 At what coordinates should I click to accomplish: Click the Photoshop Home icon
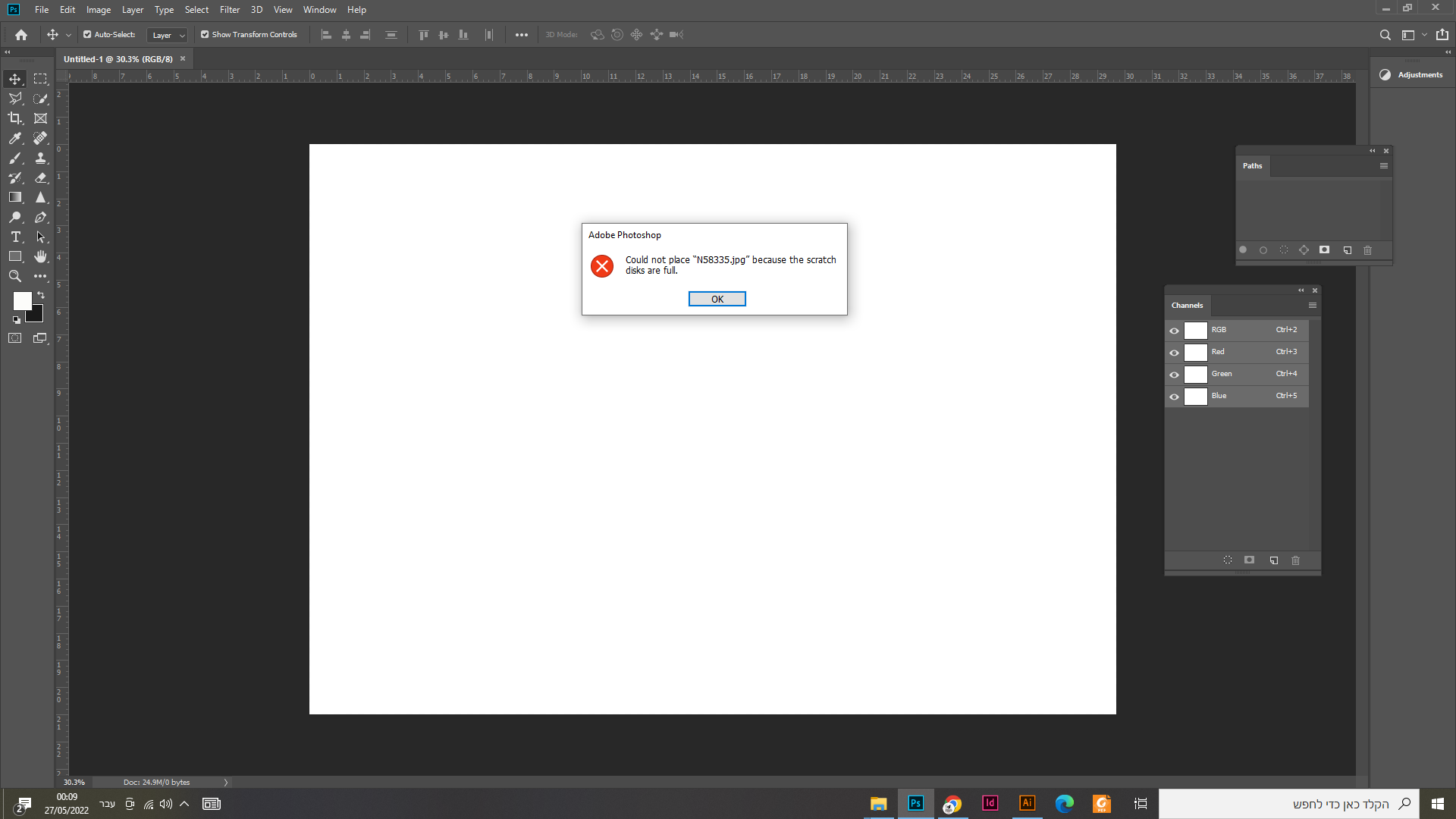tap(21, 35)
